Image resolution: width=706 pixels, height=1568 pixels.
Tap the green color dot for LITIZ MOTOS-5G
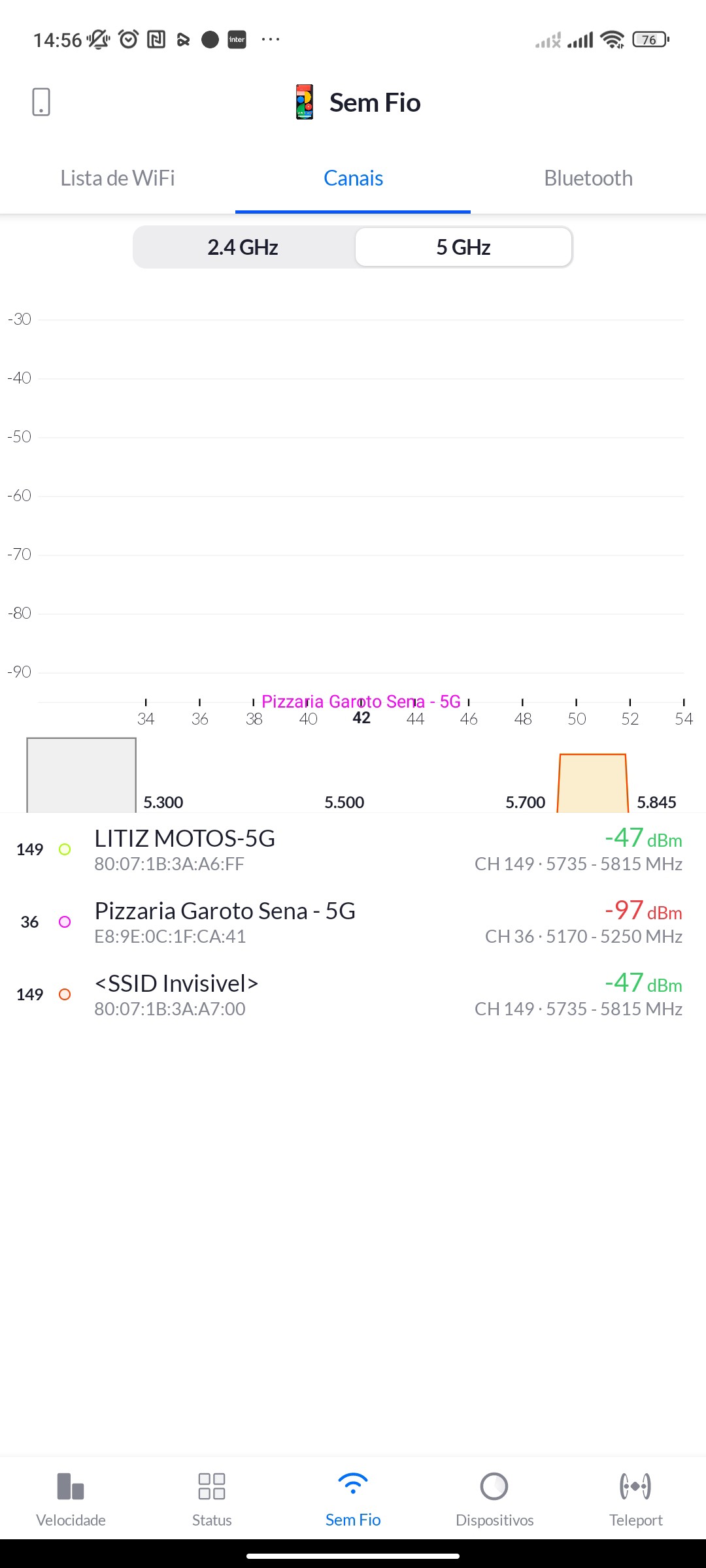65,849
